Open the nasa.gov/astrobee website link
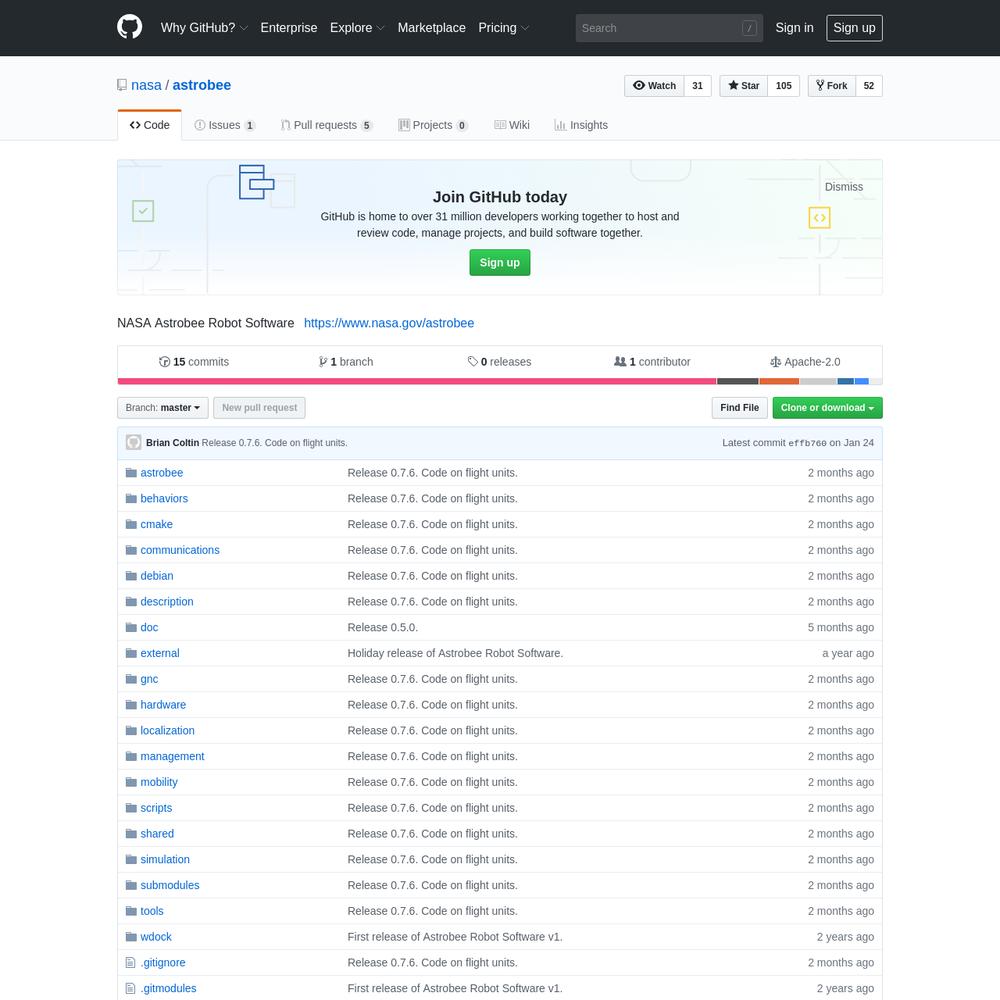The width and height of the screenshot is (1000, 1000). coord(389,323)
